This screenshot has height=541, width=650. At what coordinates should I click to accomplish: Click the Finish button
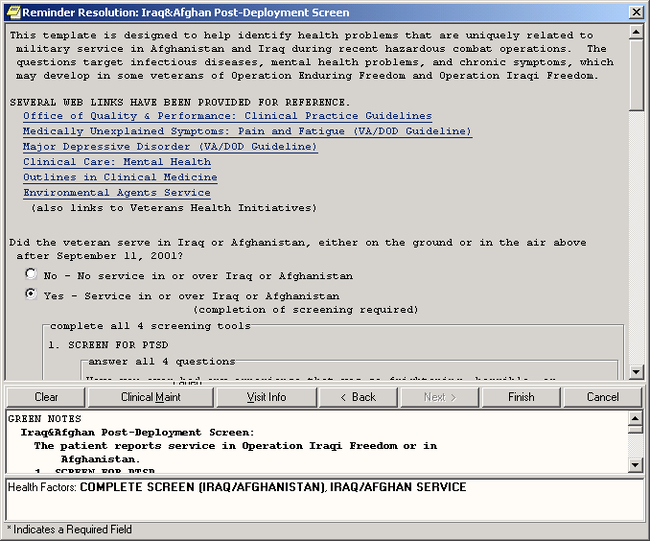(521, 397)
